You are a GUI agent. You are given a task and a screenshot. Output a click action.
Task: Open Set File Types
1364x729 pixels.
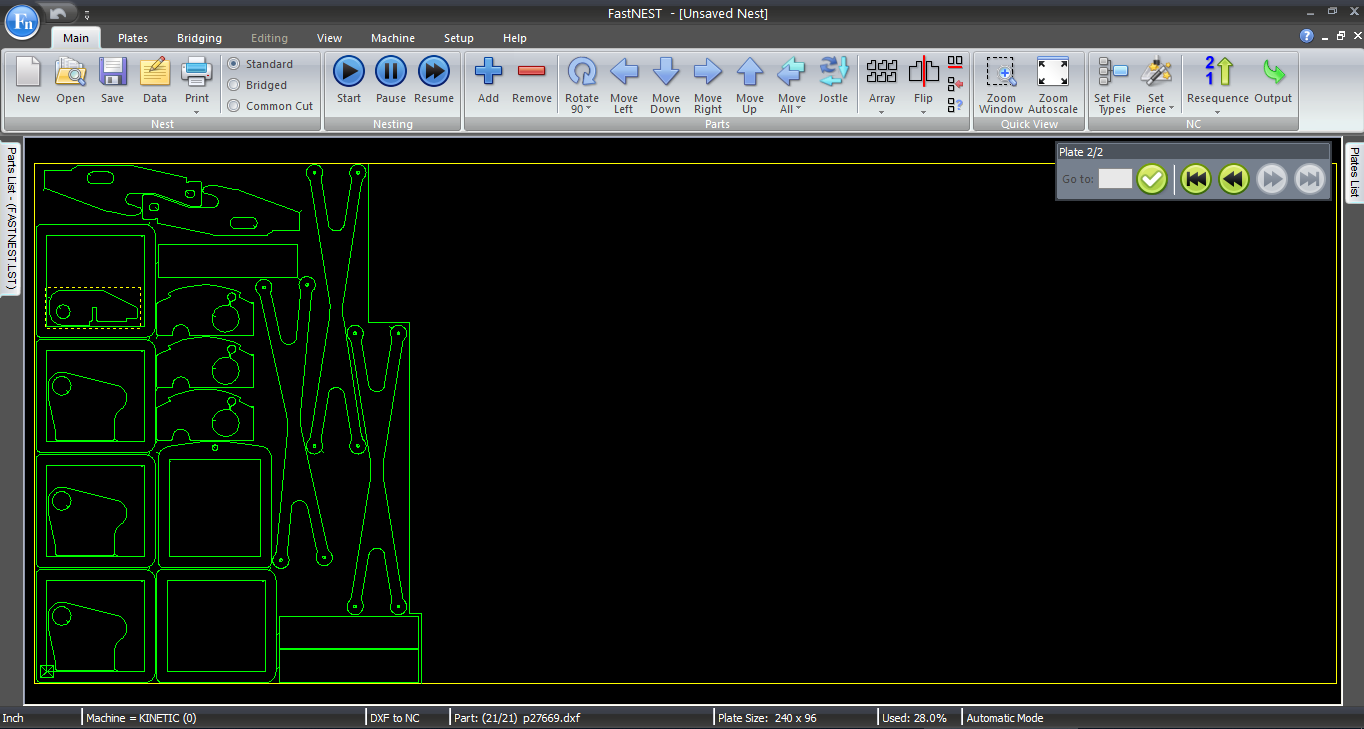pos(1112,84)
